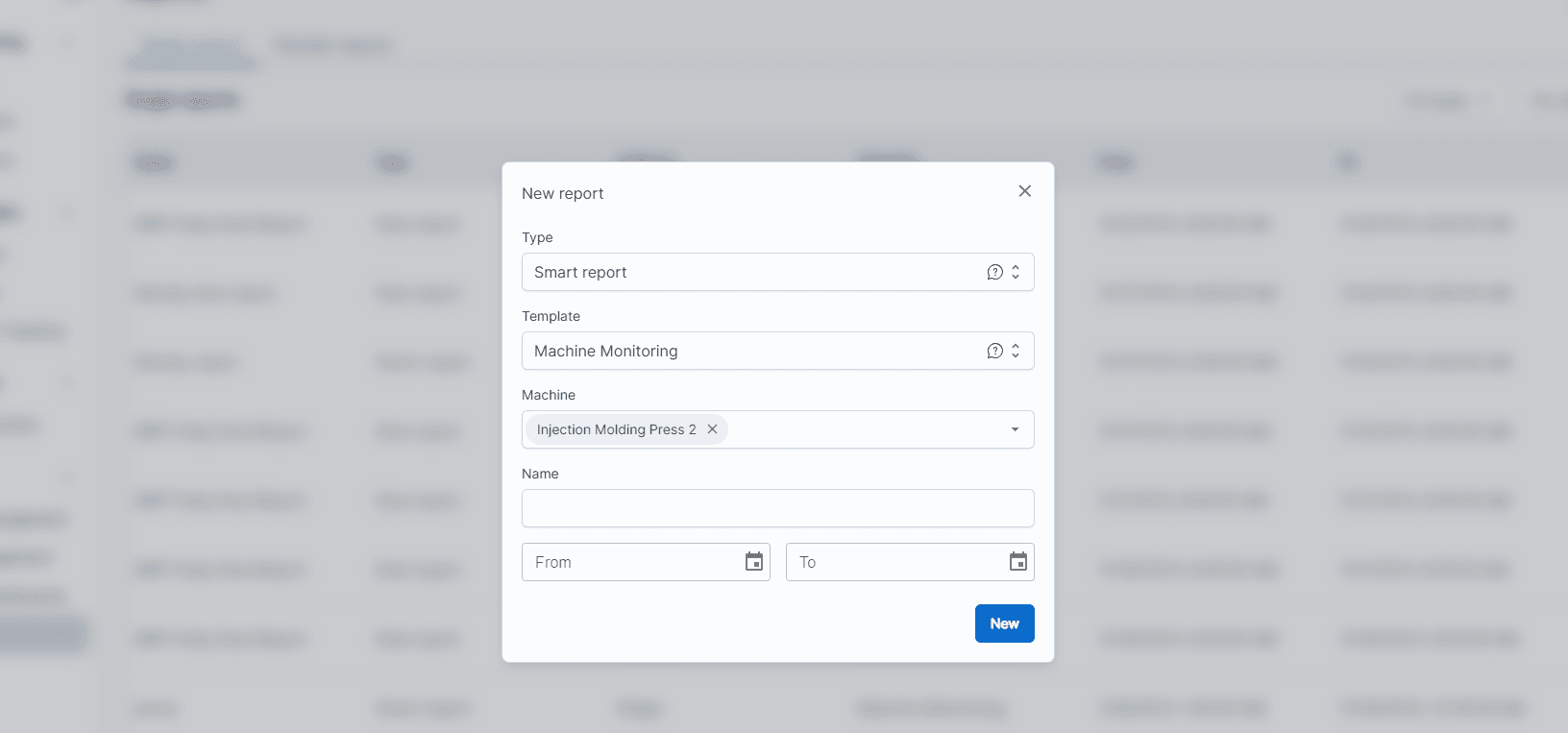Click the Injection Molding Press 2 chip

coord(615,429)
